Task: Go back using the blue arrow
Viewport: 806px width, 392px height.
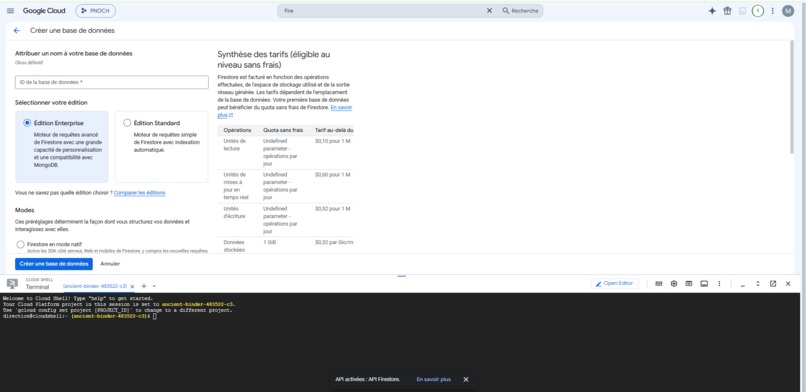Action: pos(16,31)
